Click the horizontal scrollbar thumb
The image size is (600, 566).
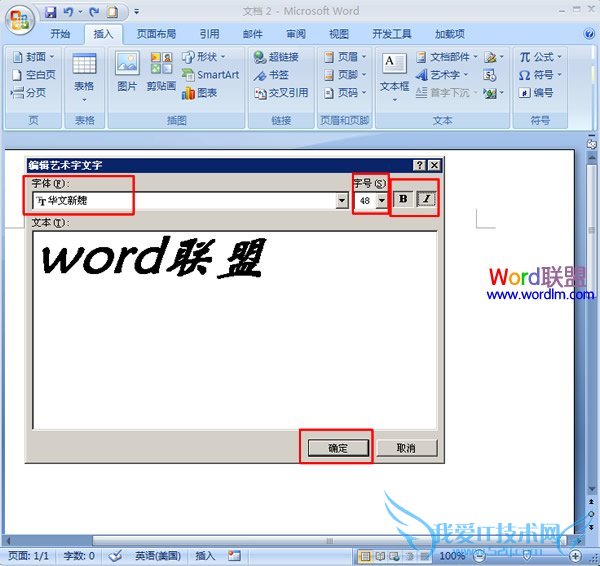pyautogui.click(x=329, y=541)
